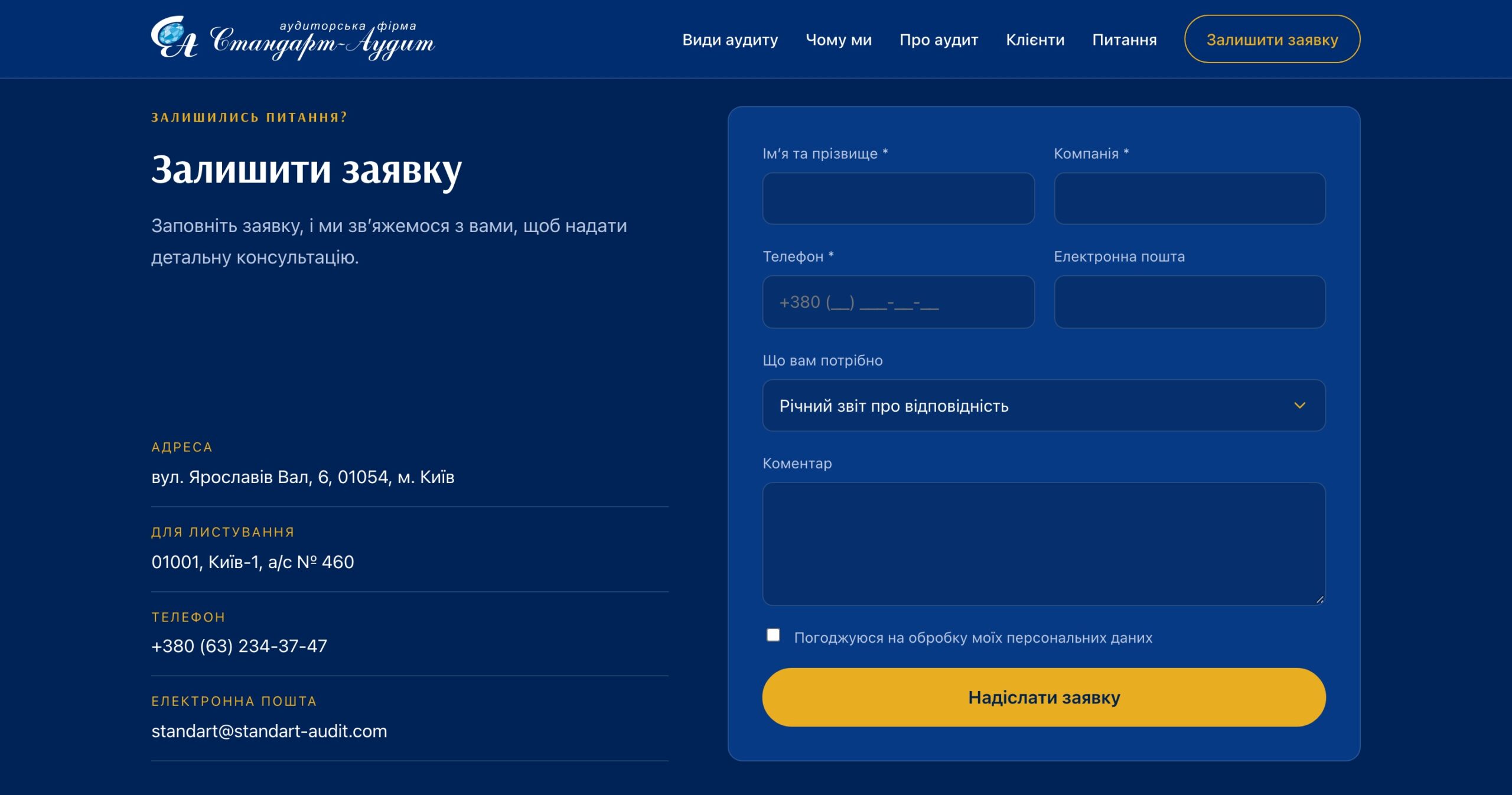1512x795 pixels.
Task: Grab the resize handle of the Коментар textarea
Action: [x=1319, y=599]
